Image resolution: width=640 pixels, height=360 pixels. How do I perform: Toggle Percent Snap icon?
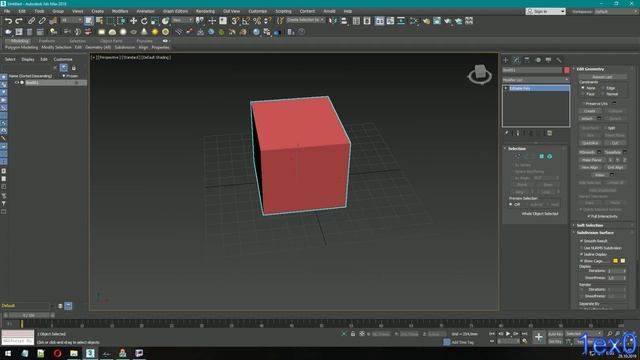point(257,21)
